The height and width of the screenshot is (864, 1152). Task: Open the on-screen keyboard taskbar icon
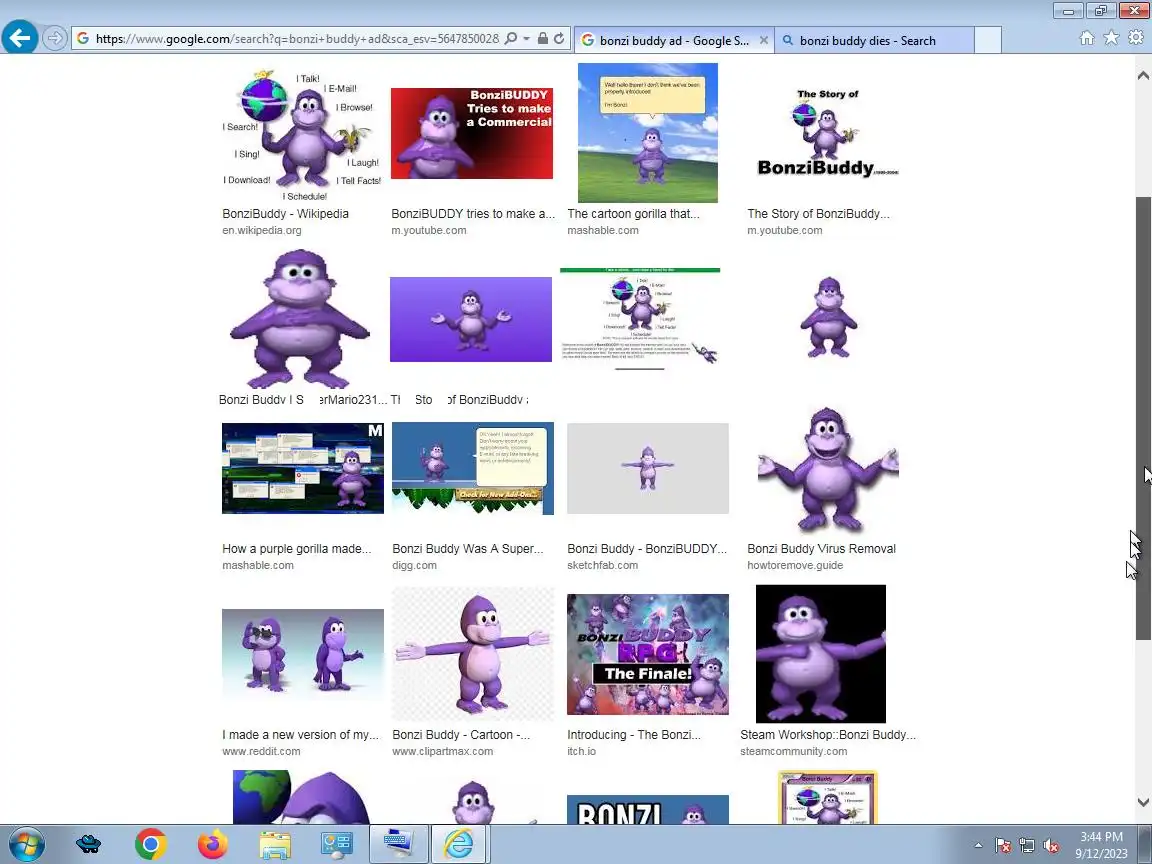[397, 844]
